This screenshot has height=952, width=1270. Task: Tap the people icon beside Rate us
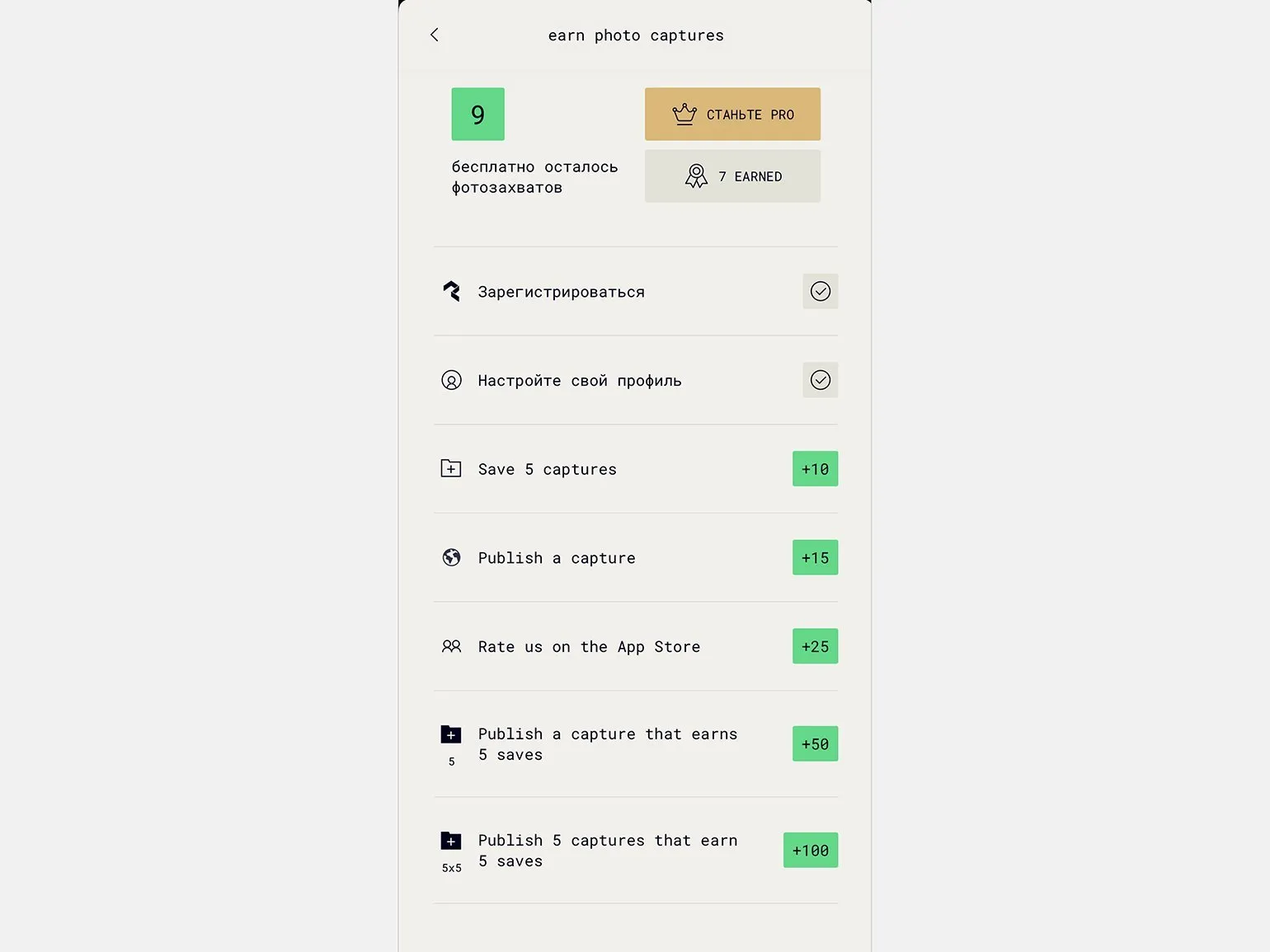tap(451, 647)
